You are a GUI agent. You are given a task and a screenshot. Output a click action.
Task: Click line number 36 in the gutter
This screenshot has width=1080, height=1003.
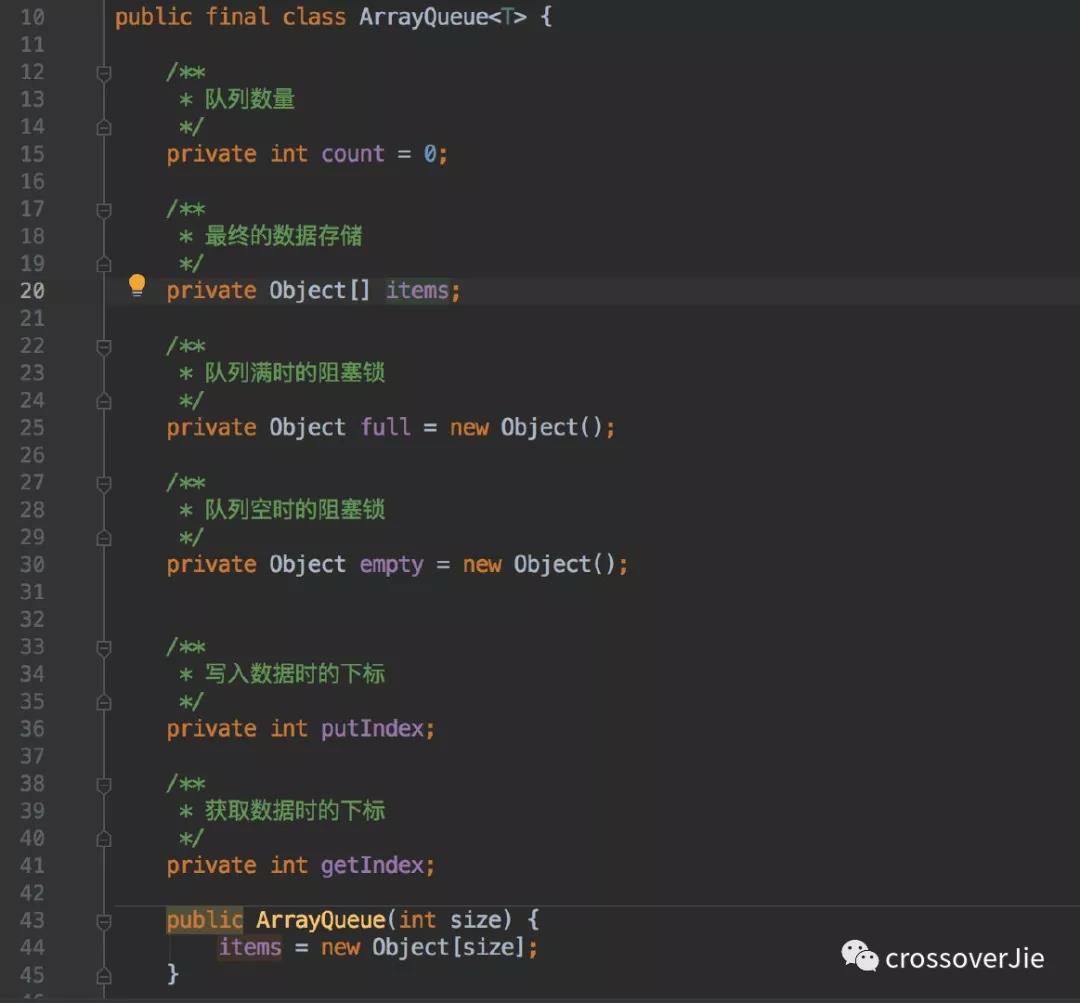(32, 729)
